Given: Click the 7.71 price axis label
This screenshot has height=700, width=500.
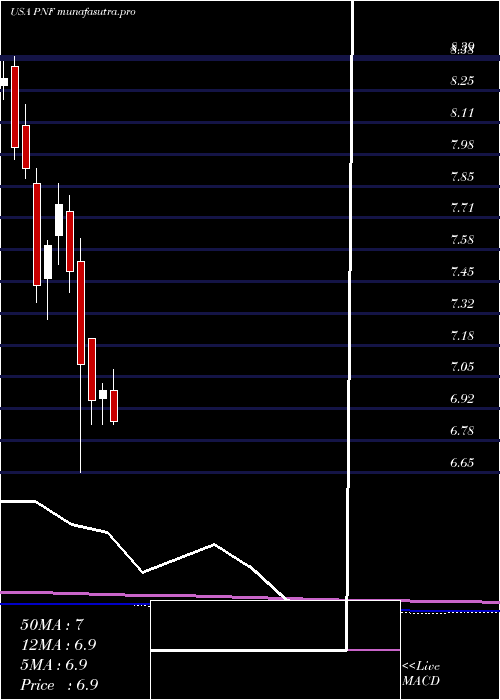Looking at the screenshot, I should point(462,208).
